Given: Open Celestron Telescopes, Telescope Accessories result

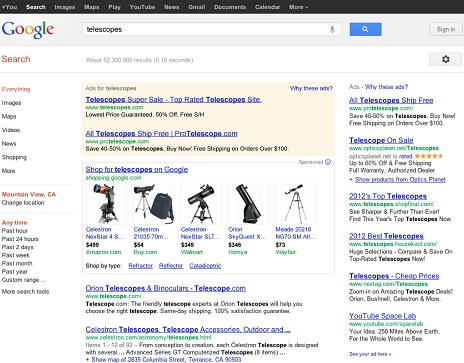Looking at the screenshot, I should click(x=188, y=329).
